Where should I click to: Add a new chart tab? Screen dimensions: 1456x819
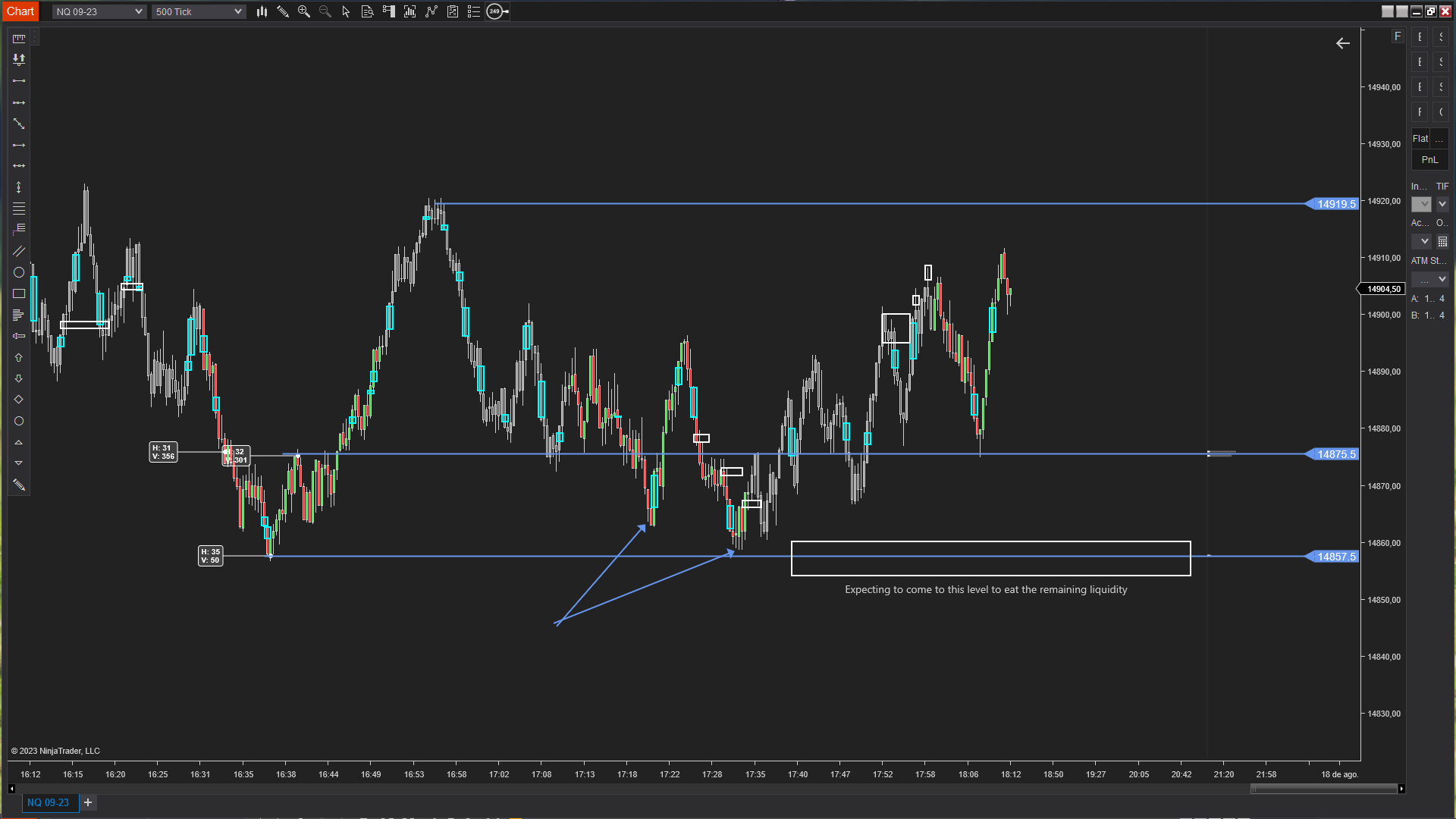(88, 802)
